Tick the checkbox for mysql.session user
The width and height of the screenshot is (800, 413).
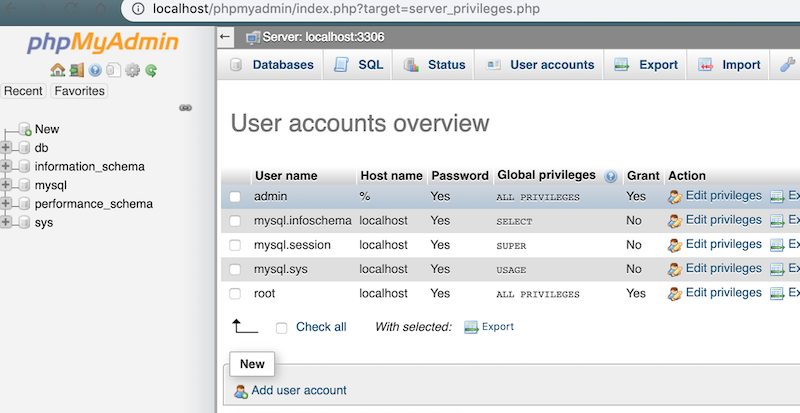click(x=235, y=245)
